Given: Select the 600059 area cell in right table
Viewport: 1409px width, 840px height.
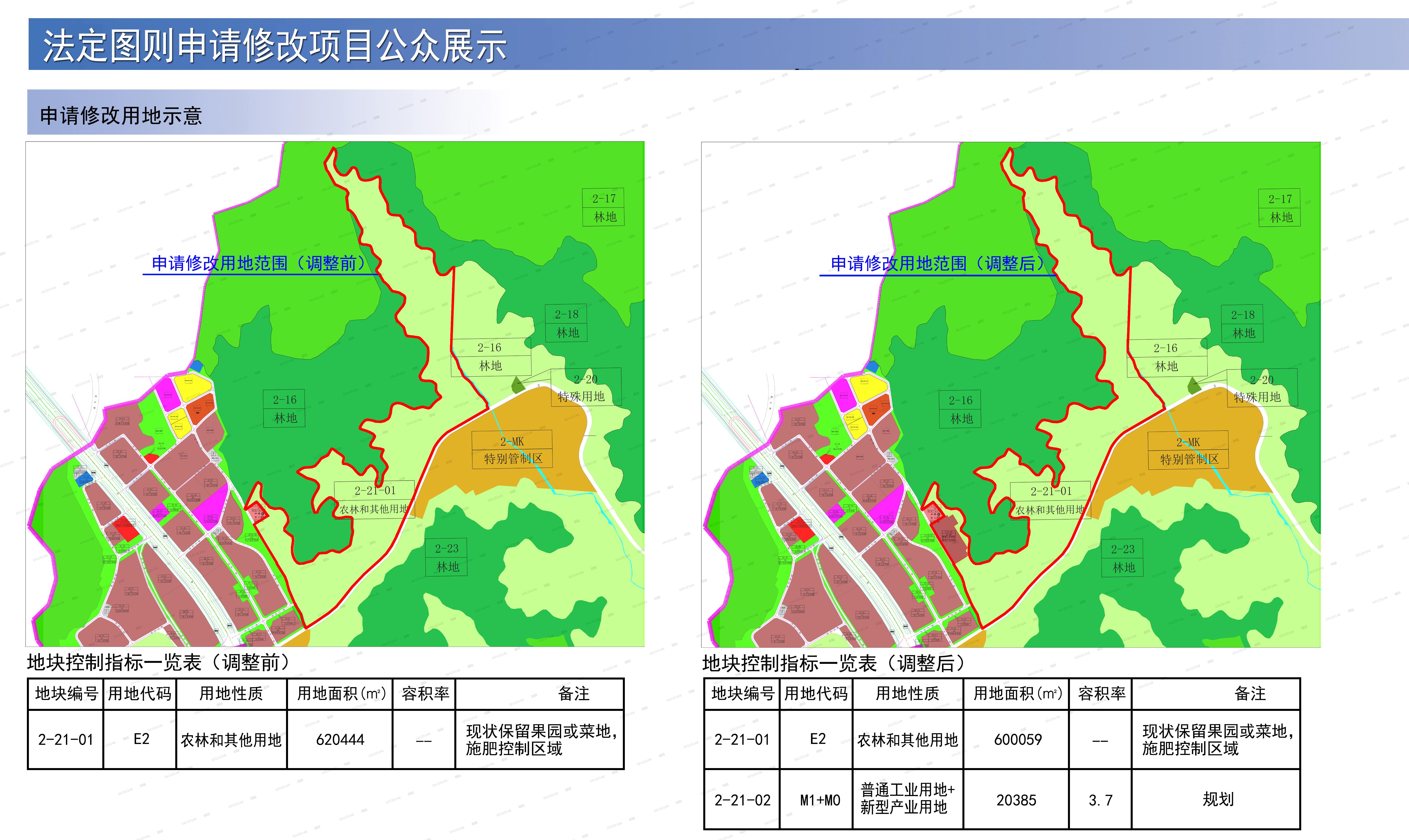Looking at the screenshot, I should tap(1017, 739).
